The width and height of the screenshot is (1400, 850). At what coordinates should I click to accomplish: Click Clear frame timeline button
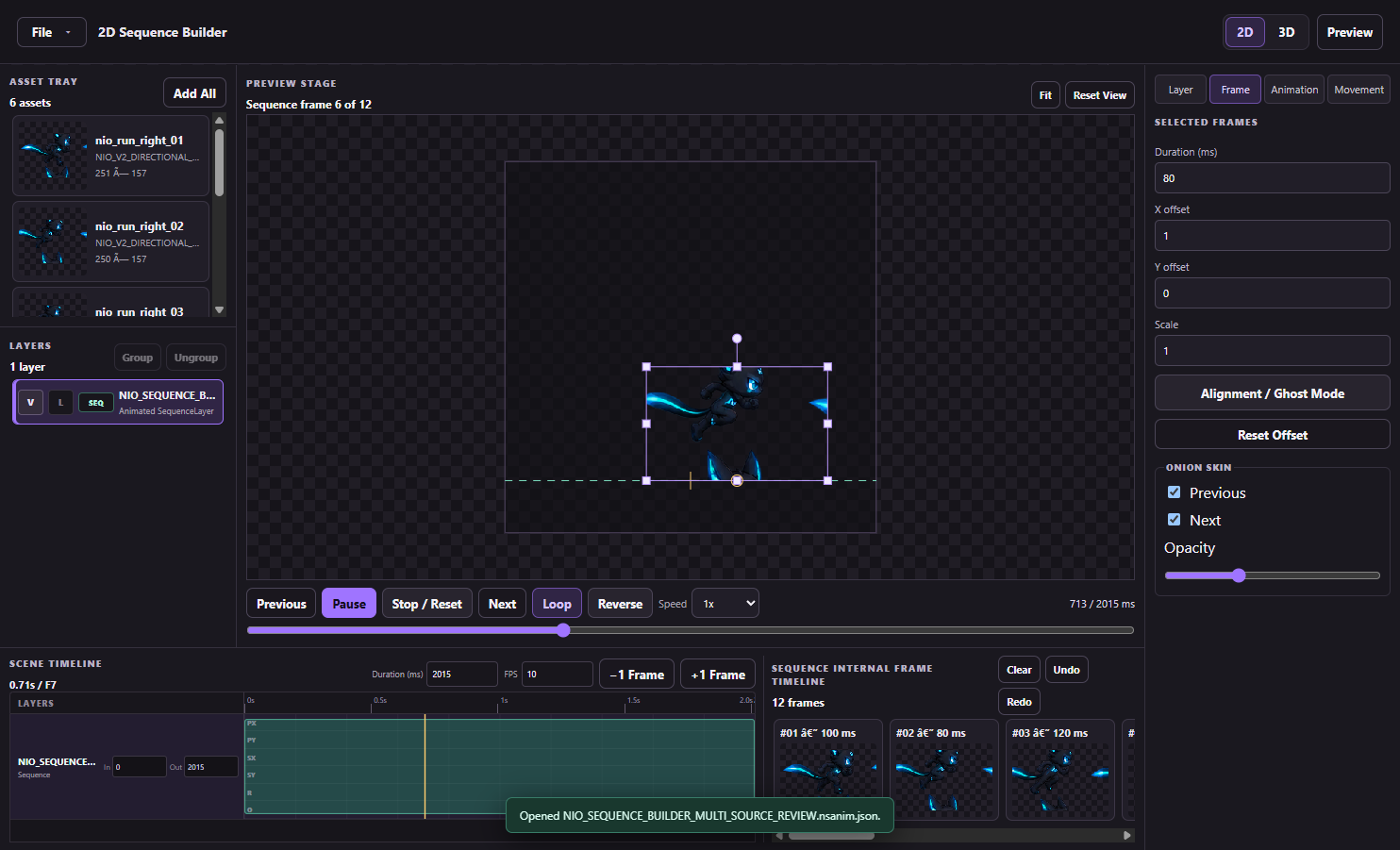click(x=1019, y=670)
